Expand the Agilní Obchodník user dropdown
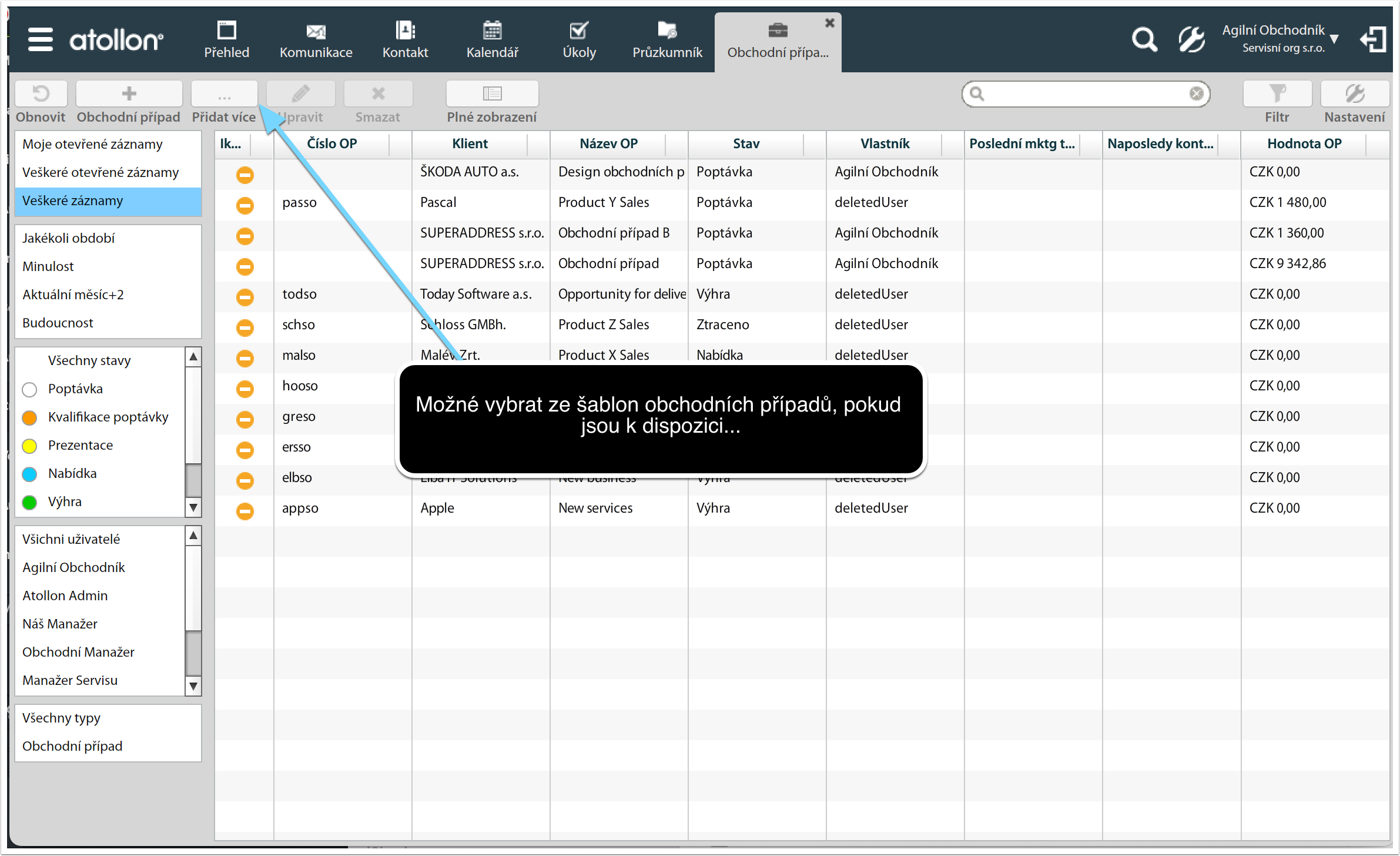 (1334, 39)
